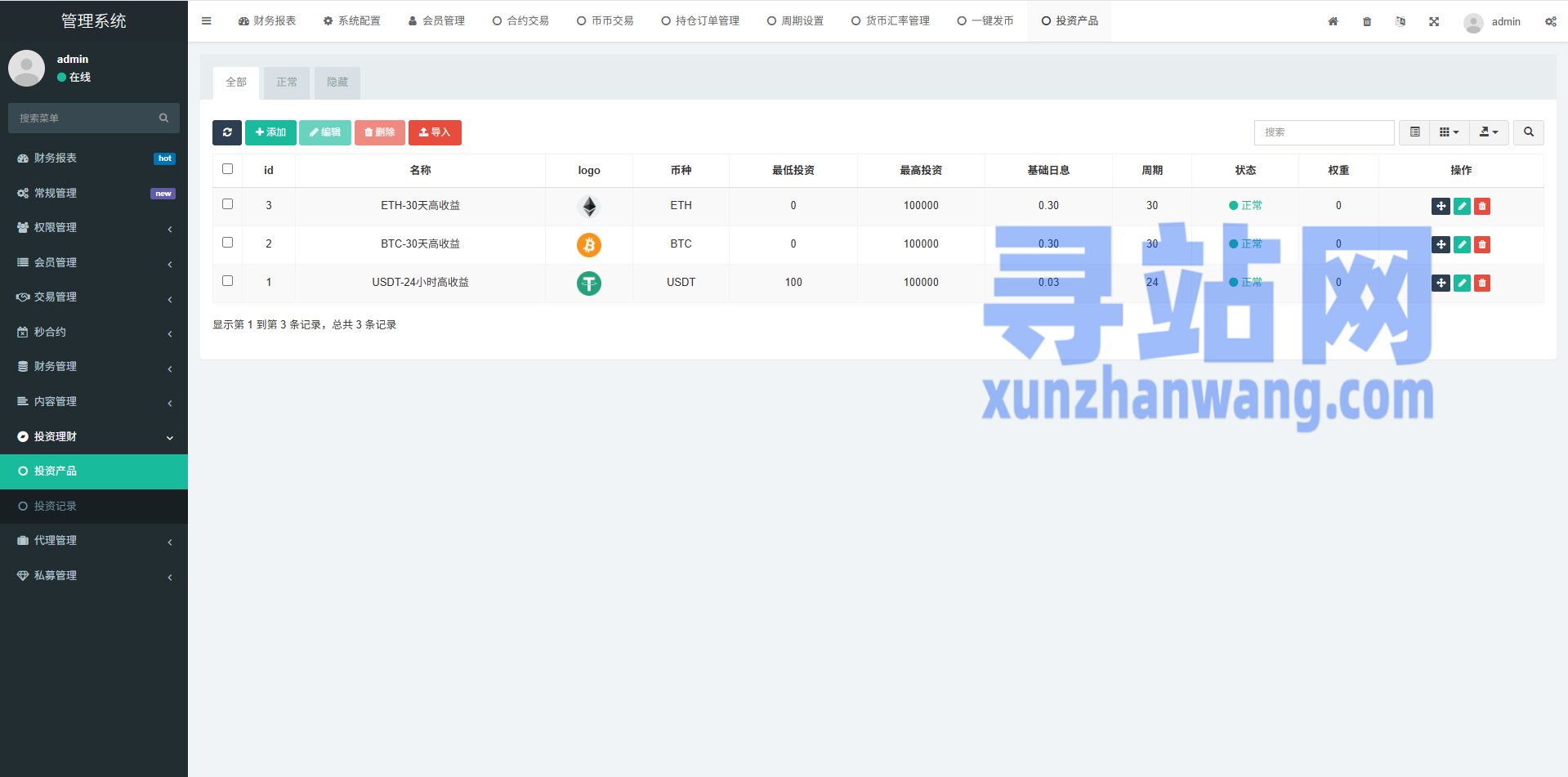This screenshot has width=1568, height=777.
Task: Click the drag-move icon for USDT row
Action: tap(1441, 283)
